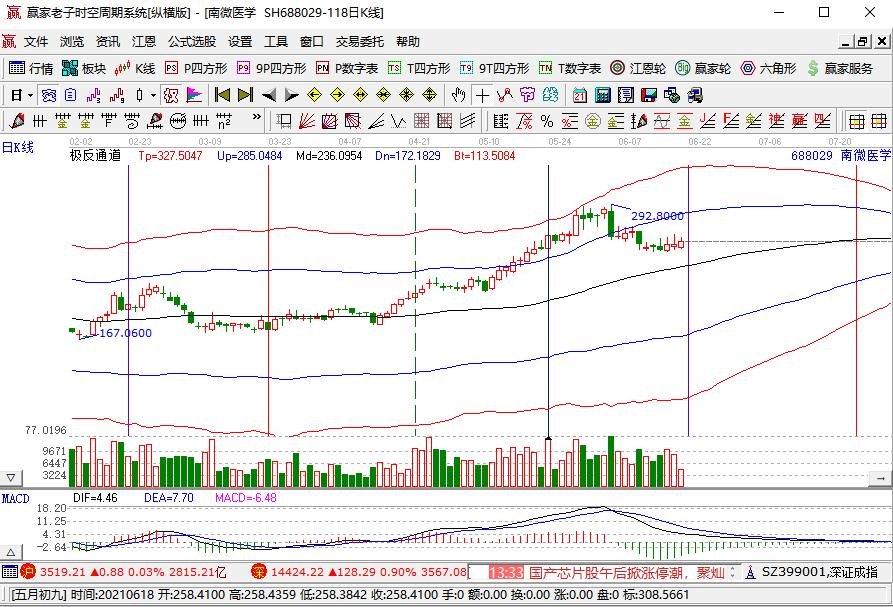Expand the candlestick type dropdown arrow
This screenshot has width=893, height=607.
153,95
